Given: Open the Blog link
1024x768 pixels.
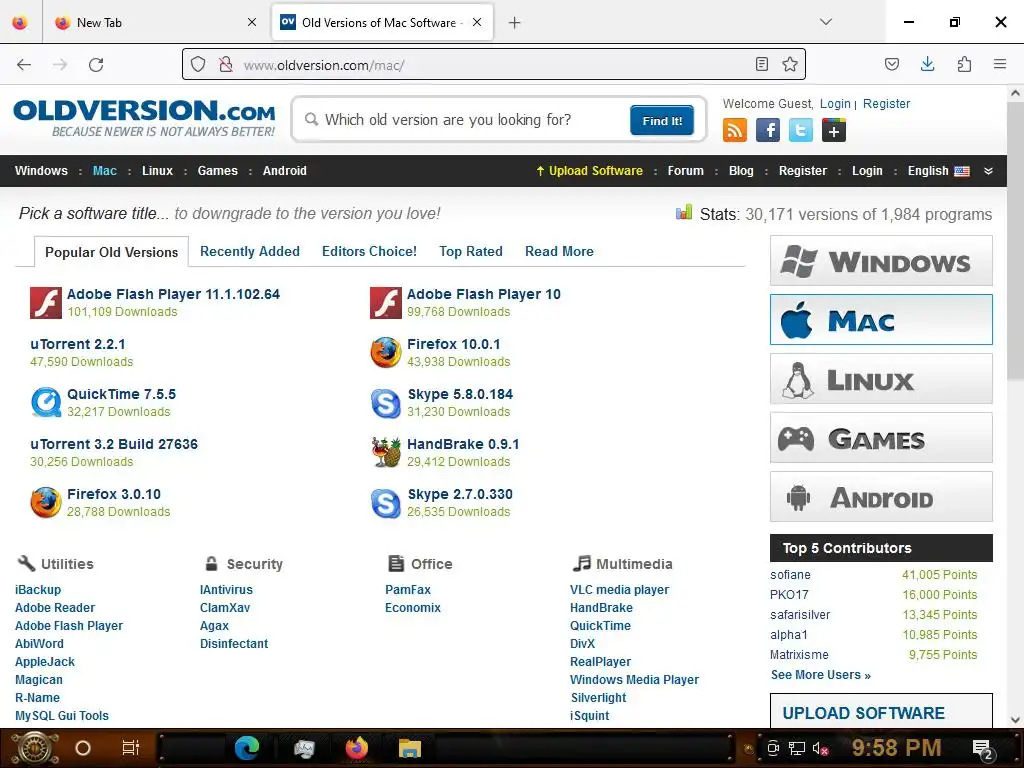Looking at the screenshot, I should 741,171.
